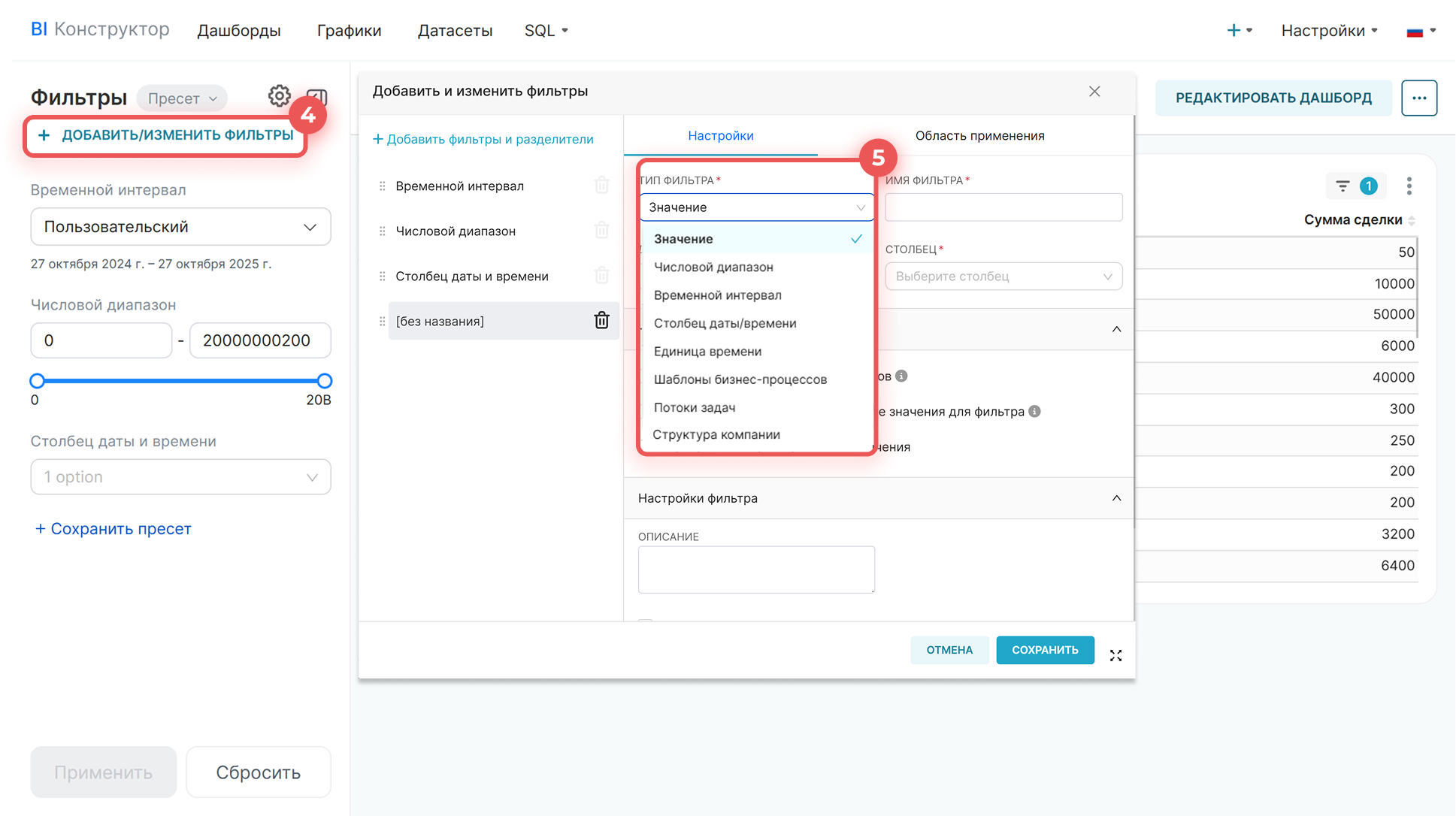Close the add and edit filters dialog

[1094, 91]
